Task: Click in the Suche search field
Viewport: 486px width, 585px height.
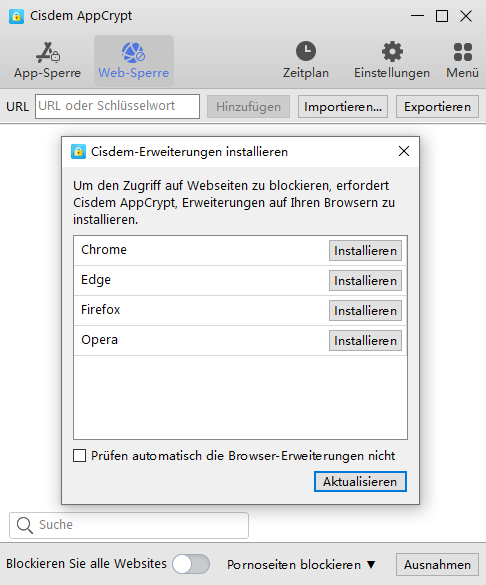Action: click(x=129, y=525)
